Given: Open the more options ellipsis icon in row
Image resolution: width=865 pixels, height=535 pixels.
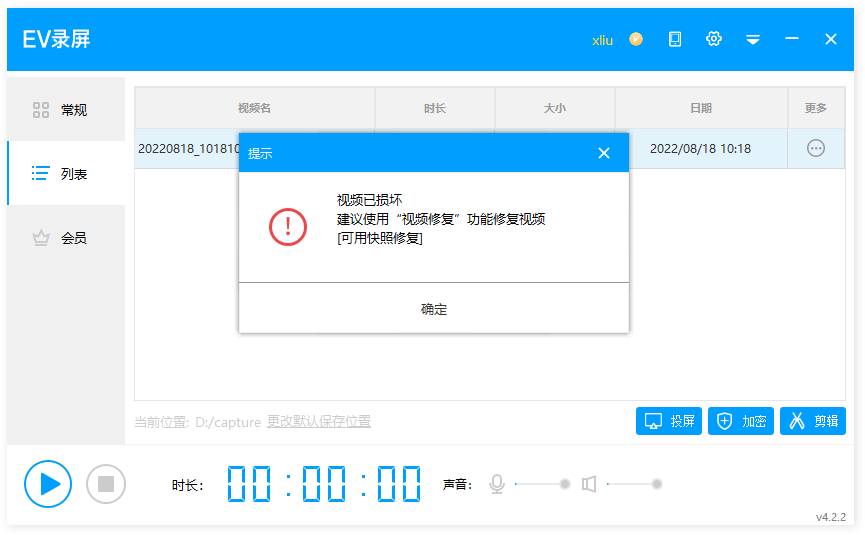Looking at the screenshot, I should tap(816, 148).
